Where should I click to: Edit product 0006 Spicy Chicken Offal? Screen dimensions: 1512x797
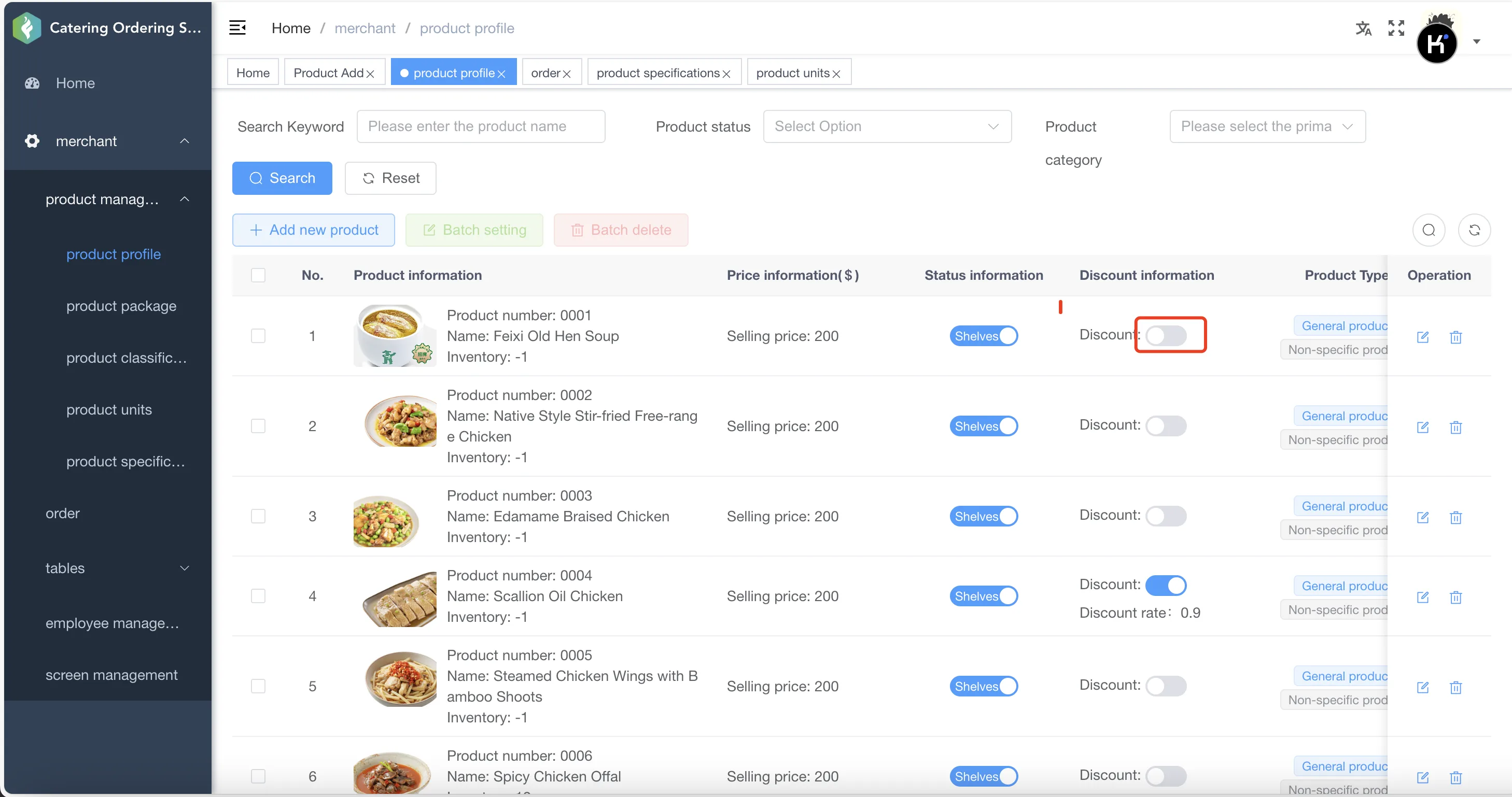click(1423, 778)
